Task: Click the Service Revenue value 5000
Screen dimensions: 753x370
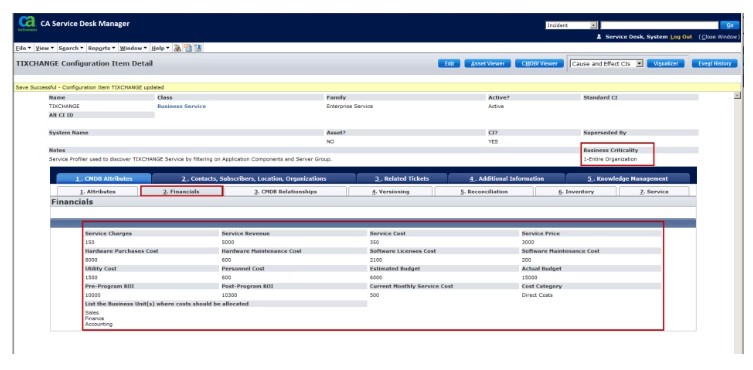Action: coord(228,242)
